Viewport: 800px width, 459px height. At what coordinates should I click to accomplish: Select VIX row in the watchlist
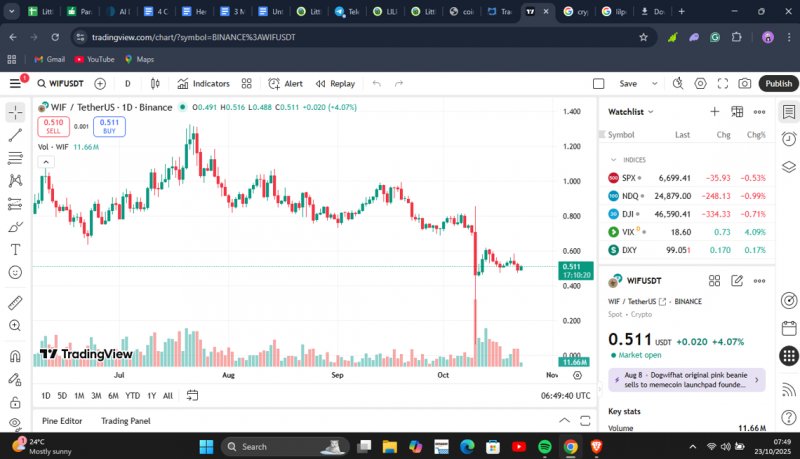[x=686, y=232]
